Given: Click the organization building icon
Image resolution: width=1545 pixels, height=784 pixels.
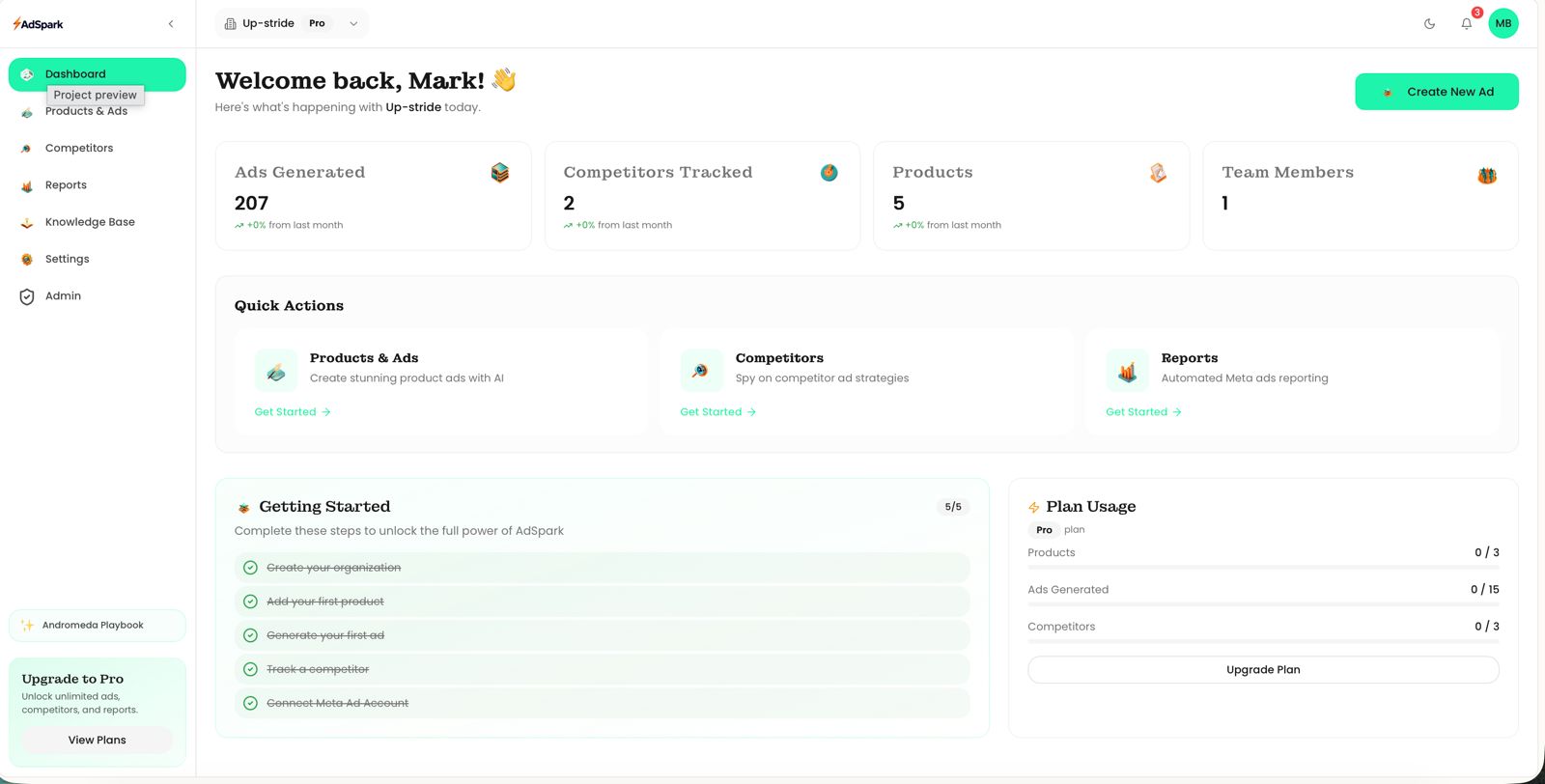Looking at the screenshot, I should coord(230,24).
